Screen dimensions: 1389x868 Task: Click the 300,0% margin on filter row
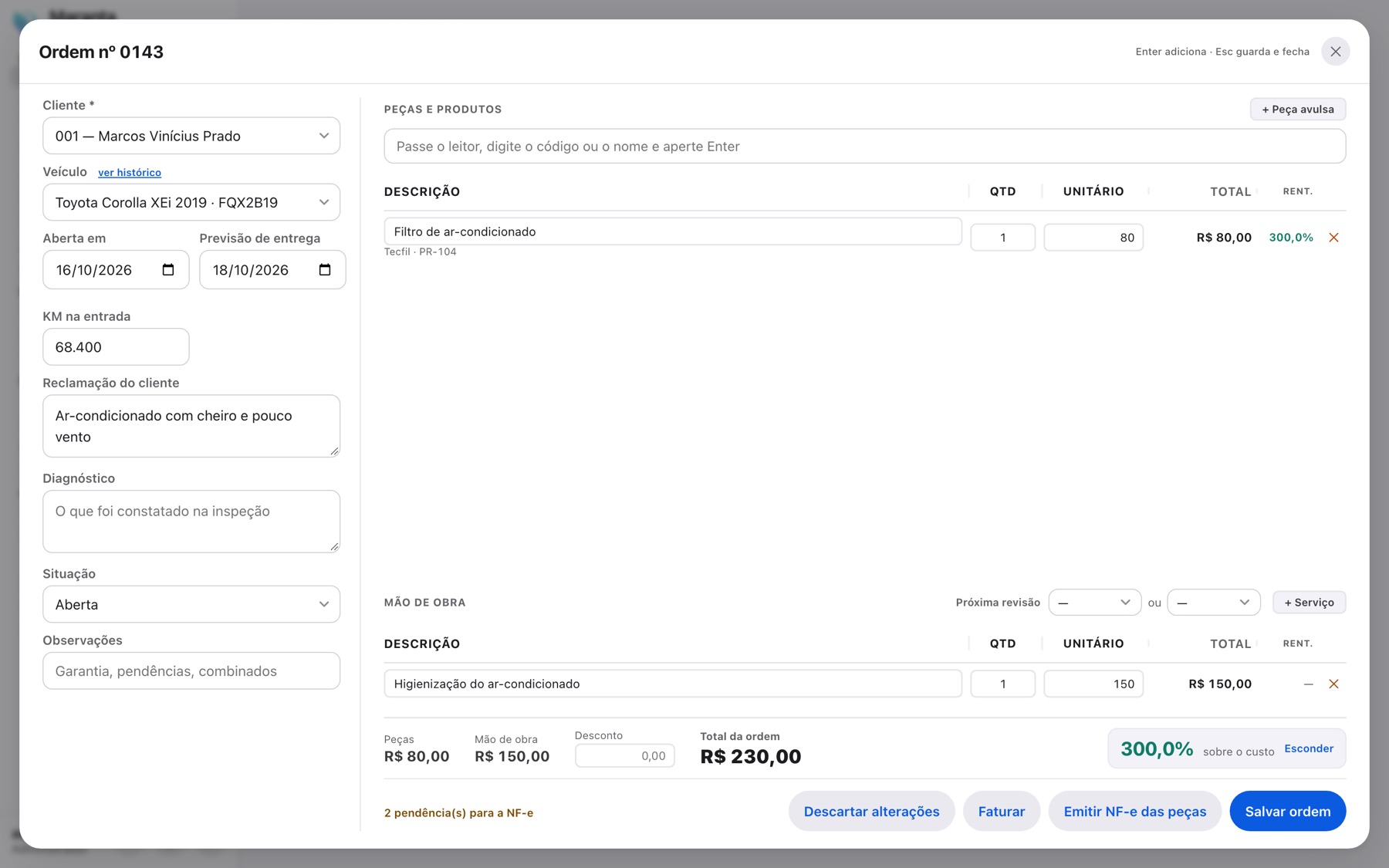(1291, 238)
